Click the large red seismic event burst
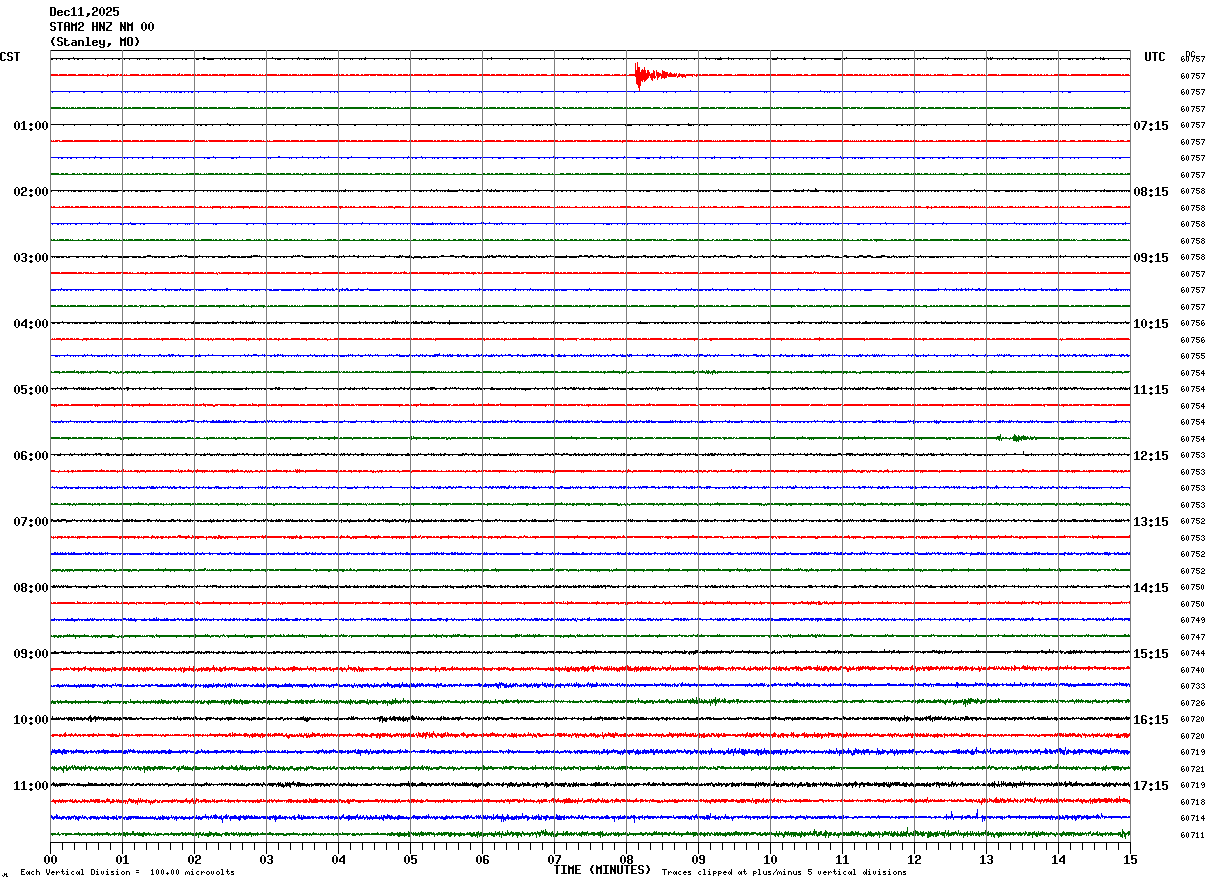This screenshot has width=1210, height=886. pos(660,75)
